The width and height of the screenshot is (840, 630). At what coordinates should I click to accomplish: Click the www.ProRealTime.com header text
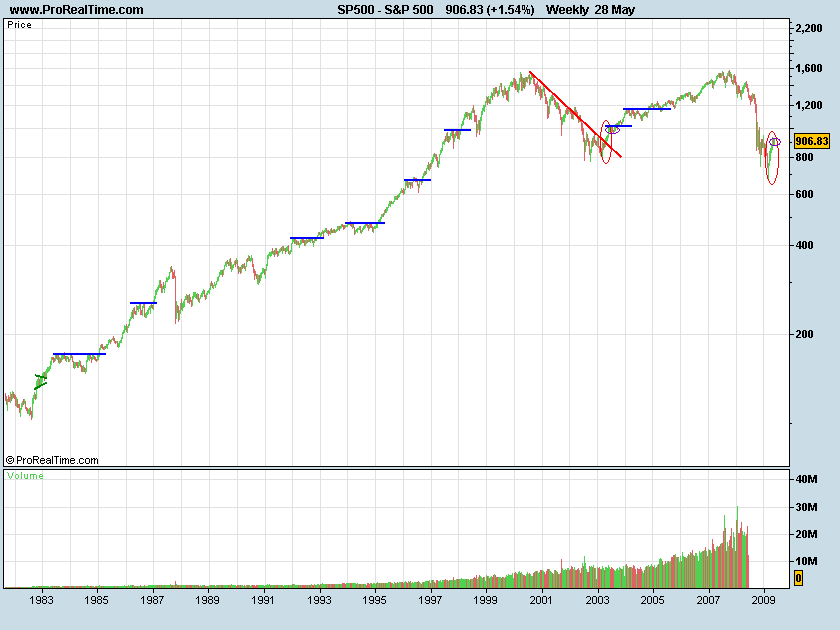[x=76, y=10]
